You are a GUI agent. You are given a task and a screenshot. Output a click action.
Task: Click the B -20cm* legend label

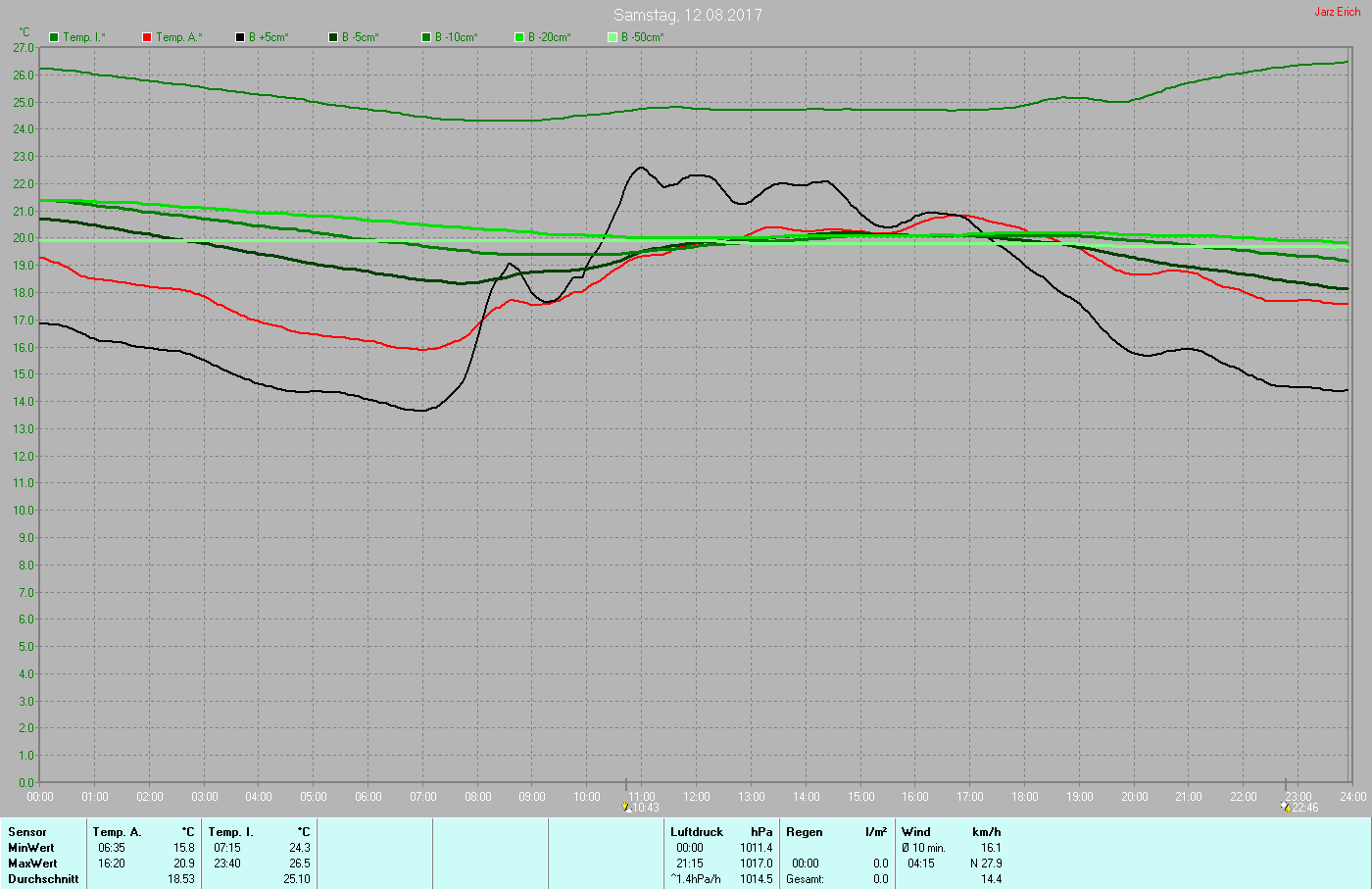550,37
